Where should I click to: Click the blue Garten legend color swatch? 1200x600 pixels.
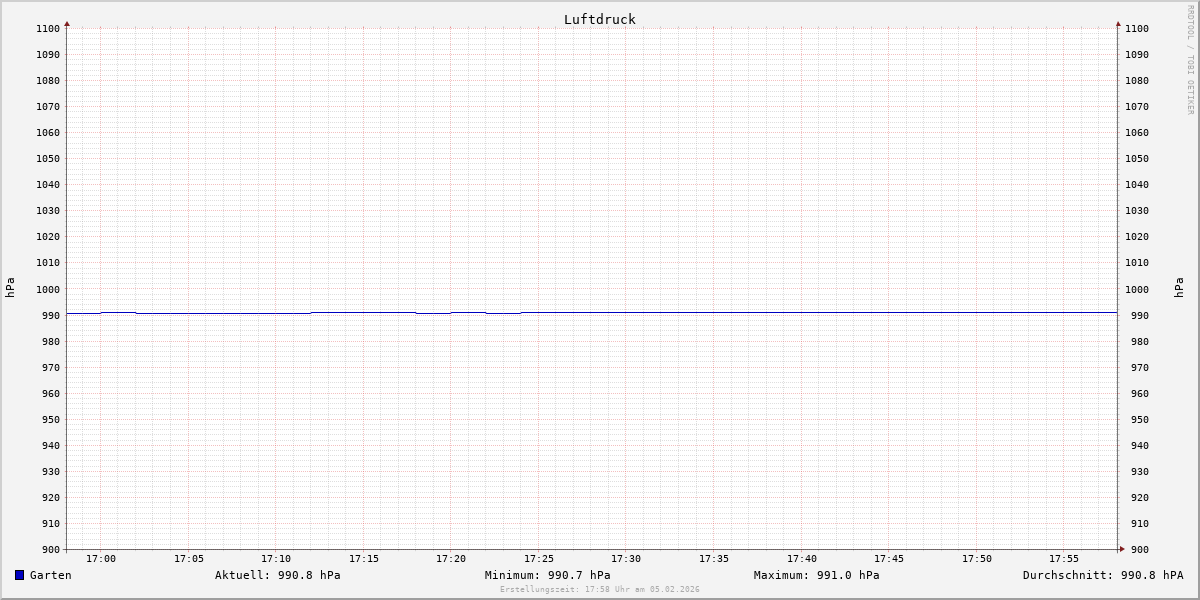19,575
